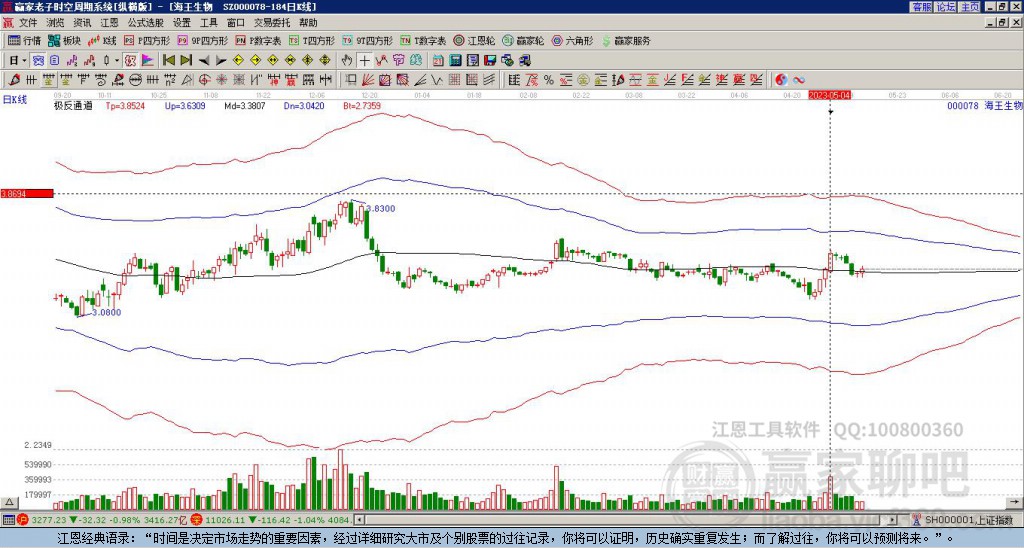Open the P四方形 square tool

point(147,40)
